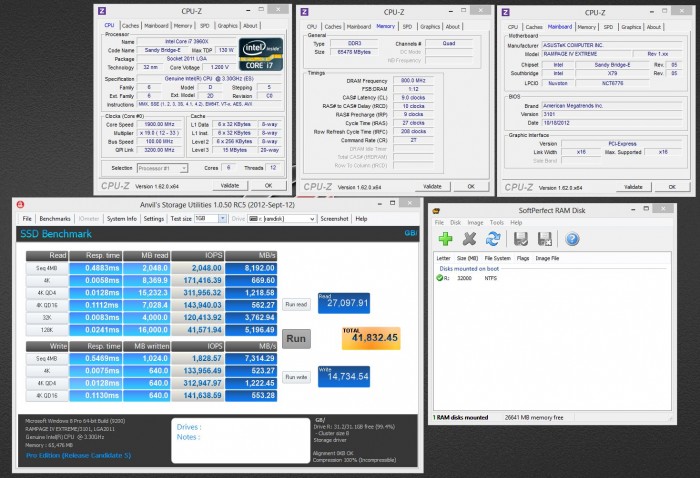Open File menu in SoftPerfect RAM Disk
The image size is (700, 478).
pyautogui.click(x=439, y=222)
